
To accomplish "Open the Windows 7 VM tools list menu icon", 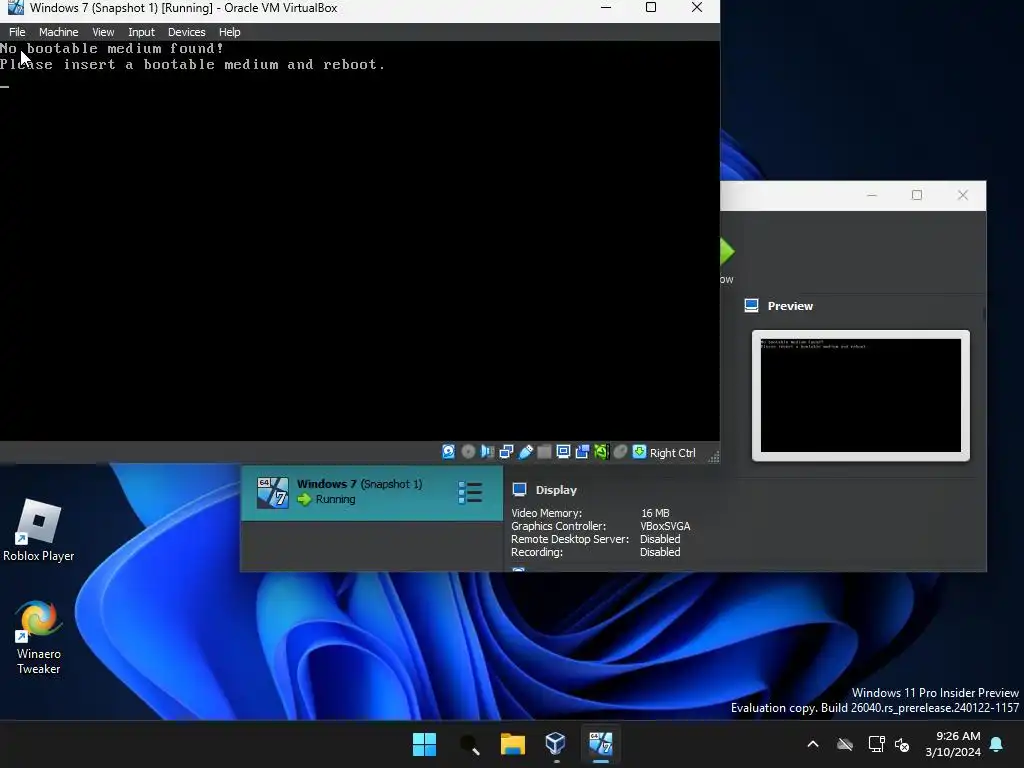I will point(470,492).
